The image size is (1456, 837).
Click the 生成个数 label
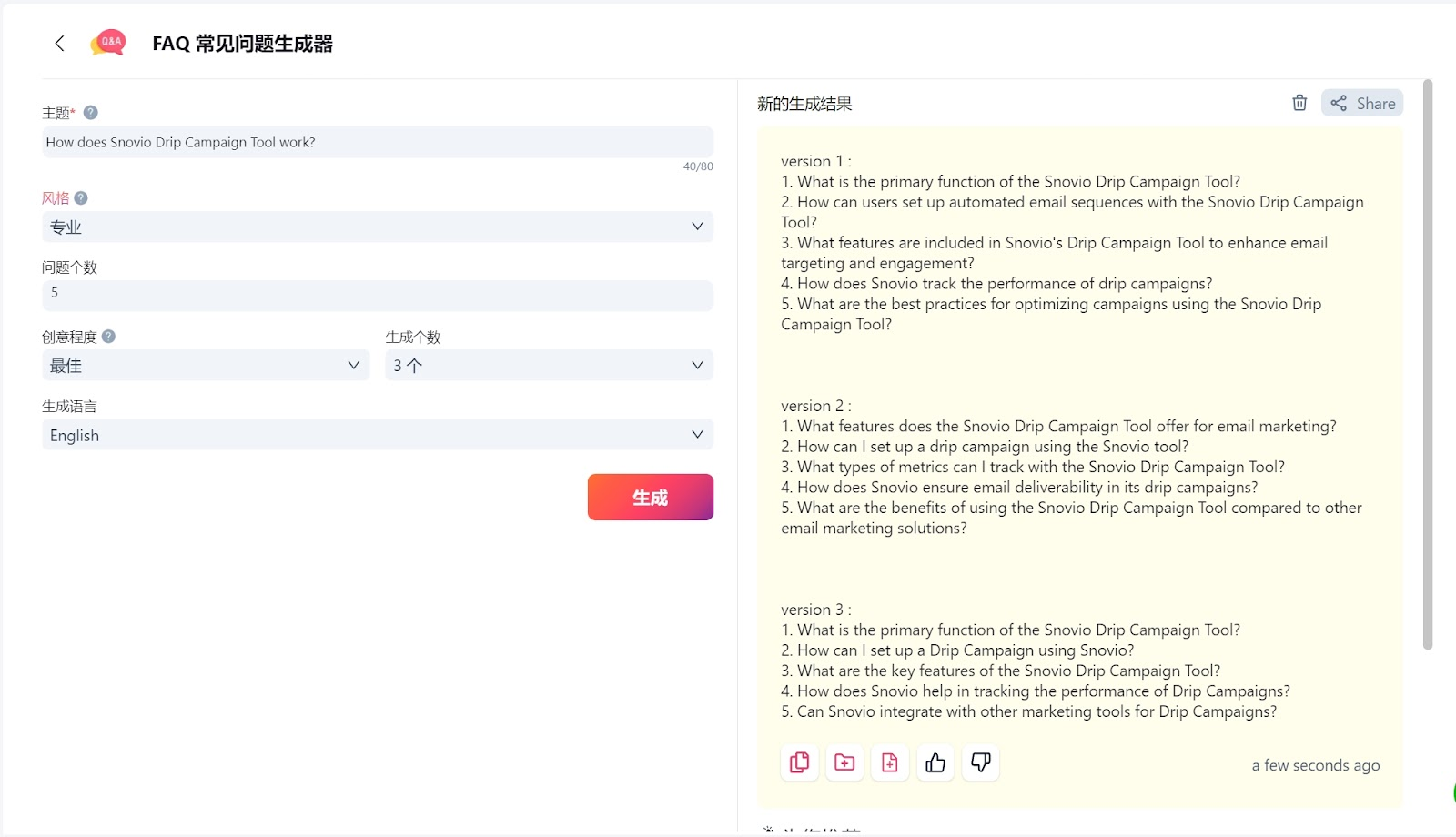coord(413,338)
